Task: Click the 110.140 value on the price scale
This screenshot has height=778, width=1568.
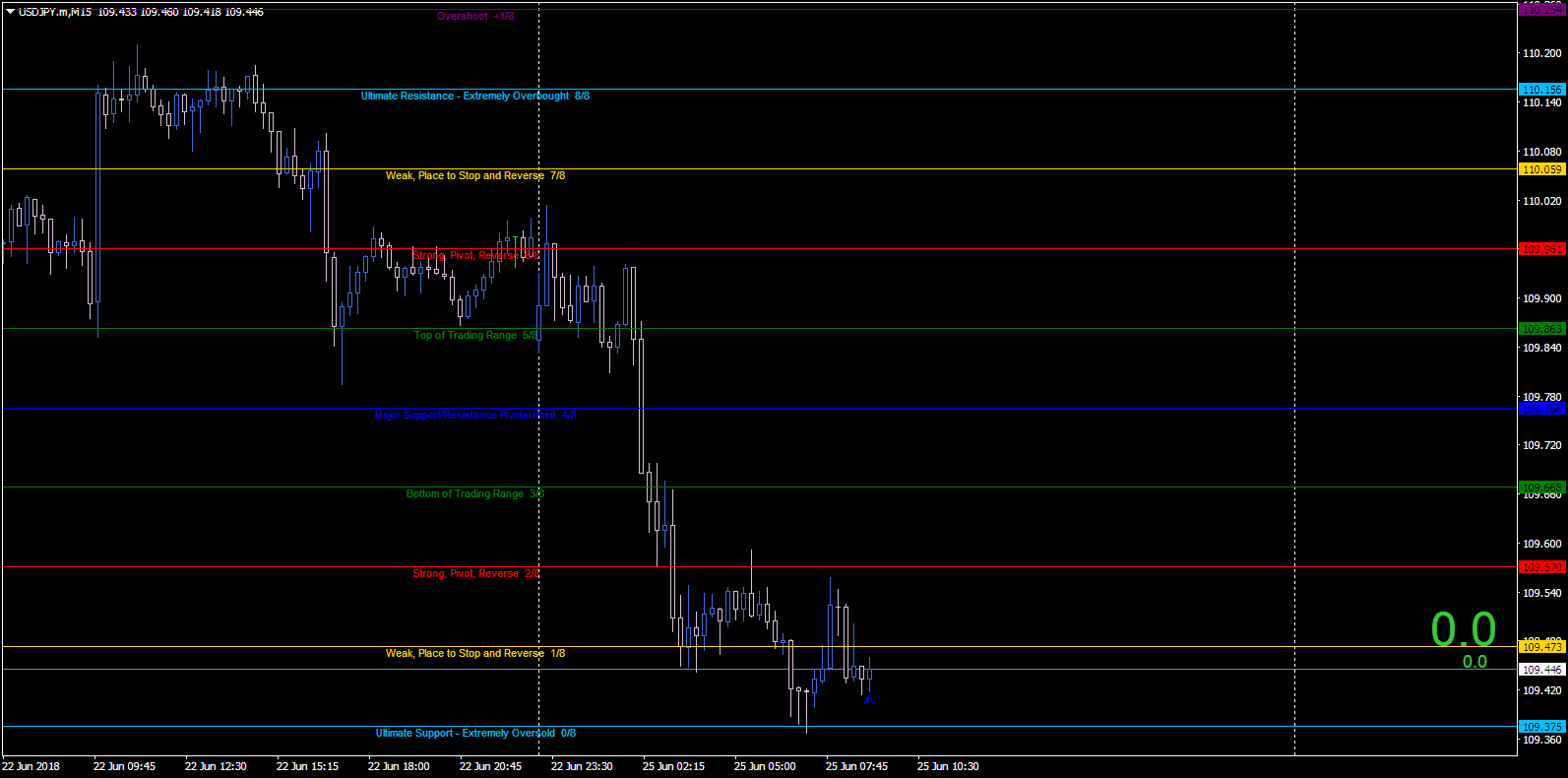Action: 1542,102
